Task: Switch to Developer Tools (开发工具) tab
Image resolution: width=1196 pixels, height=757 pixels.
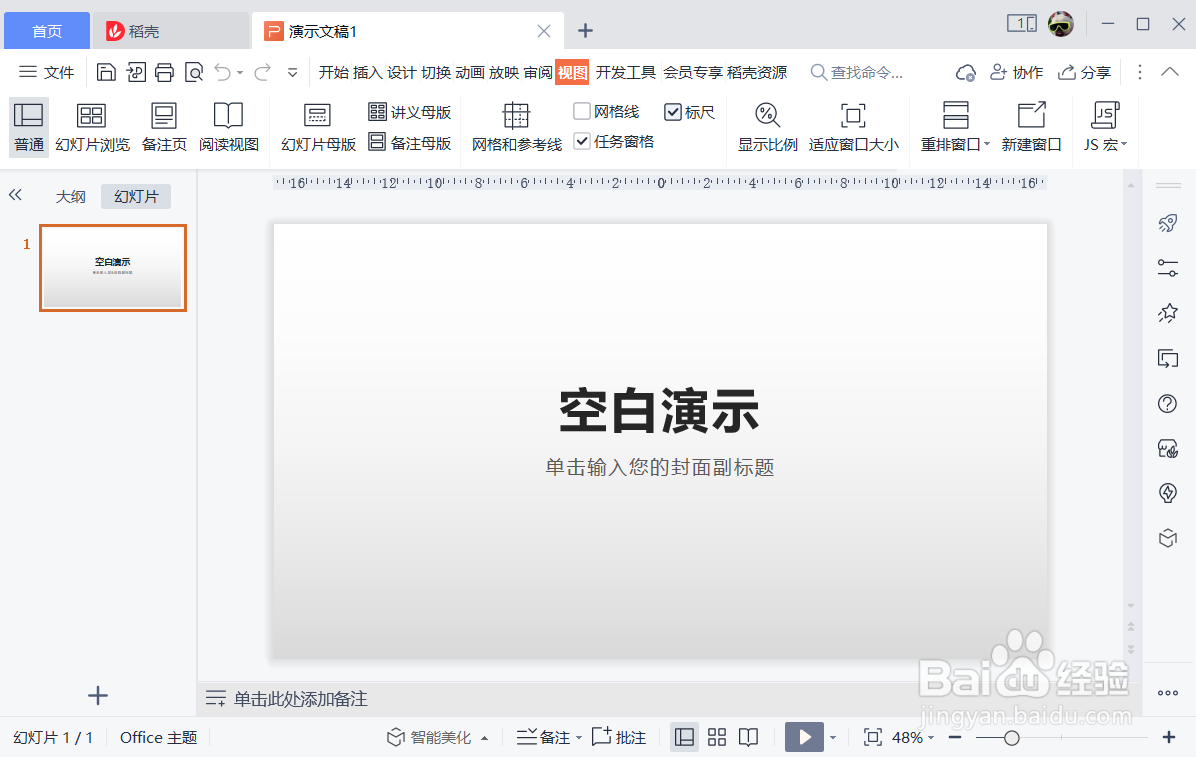Action: click(x=625, y=72)
